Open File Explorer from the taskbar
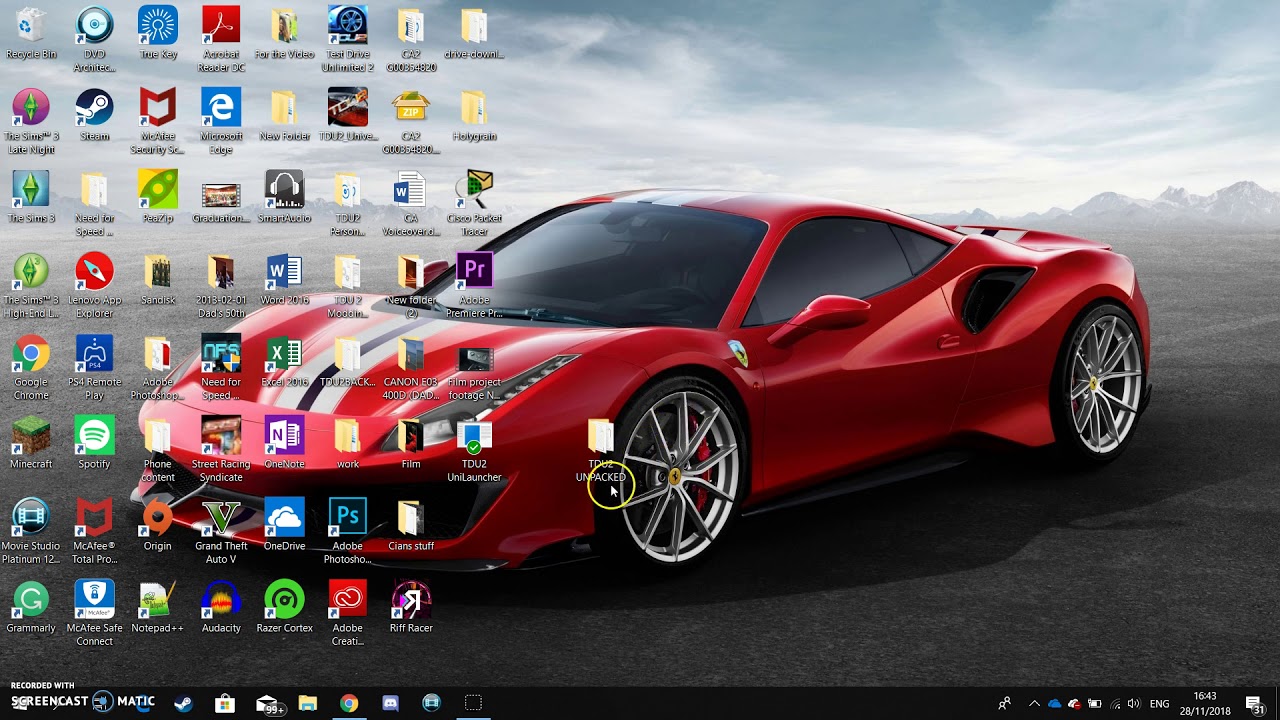The height and width of the screenshot is (720, 1280). tap(307, 703)
